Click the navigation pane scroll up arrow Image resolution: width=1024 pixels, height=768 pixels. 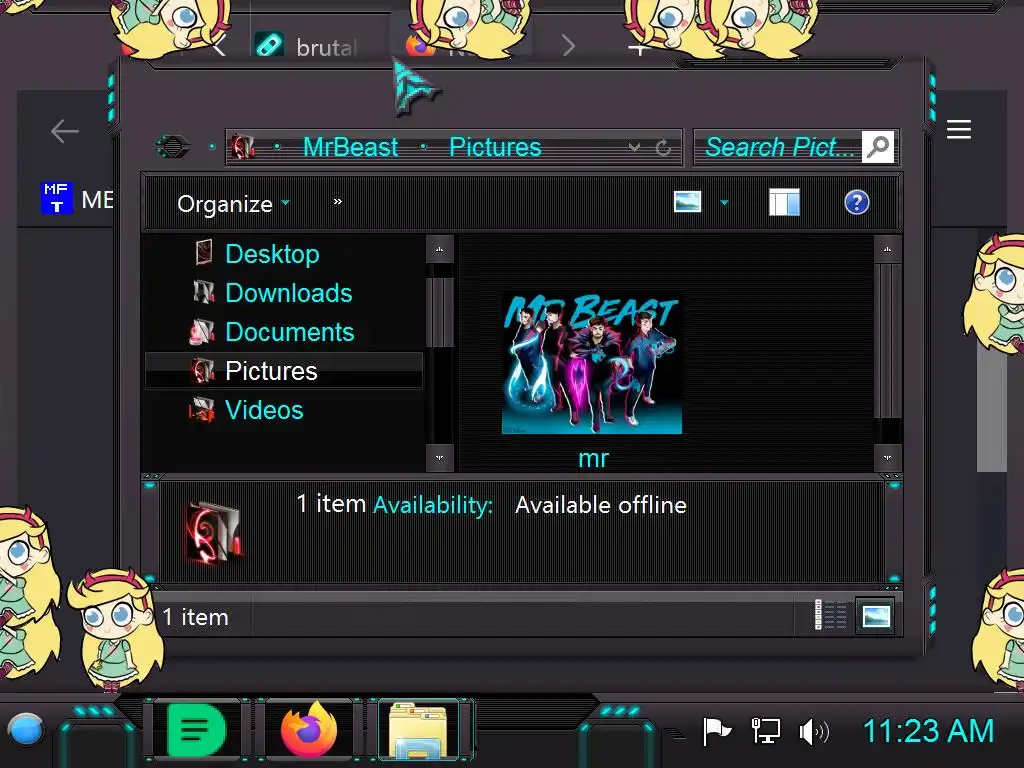pos(440,249)
